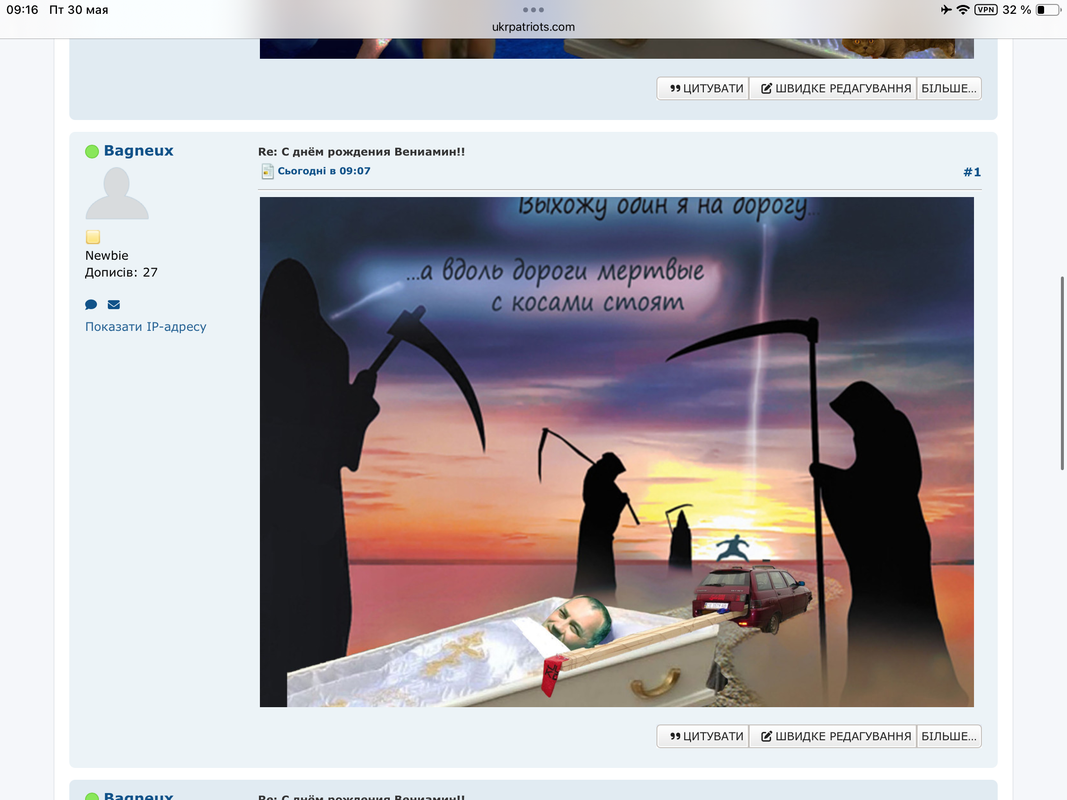
Task: Click upper ЦИТУВАТИ quote button
Action: click(703, 88)
